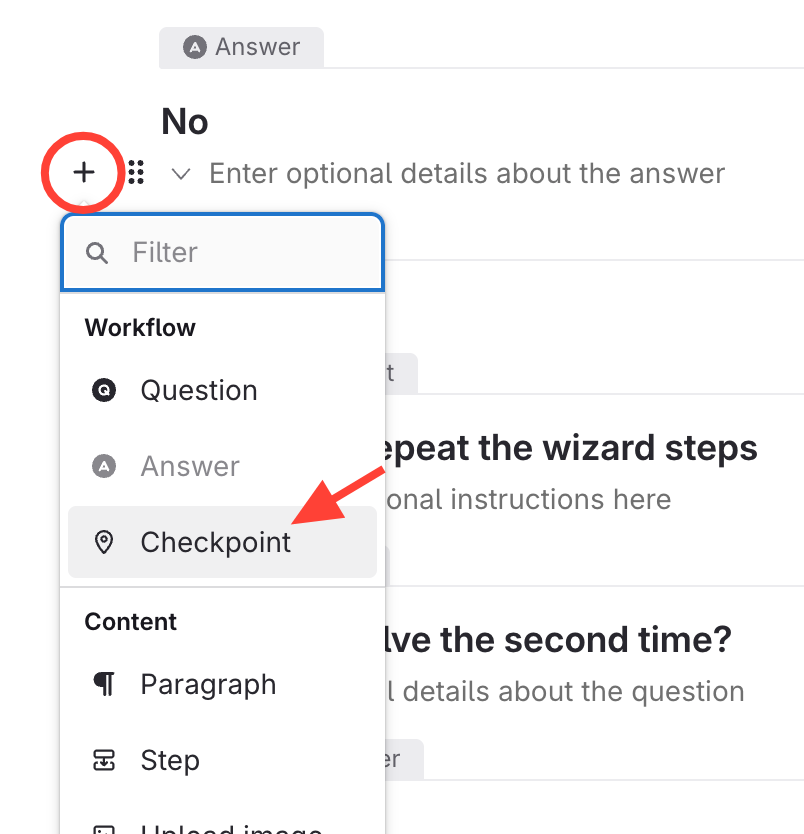804x834 pixels.
Task: Click into the Filter search field
Action: click(x=250, y=252)
